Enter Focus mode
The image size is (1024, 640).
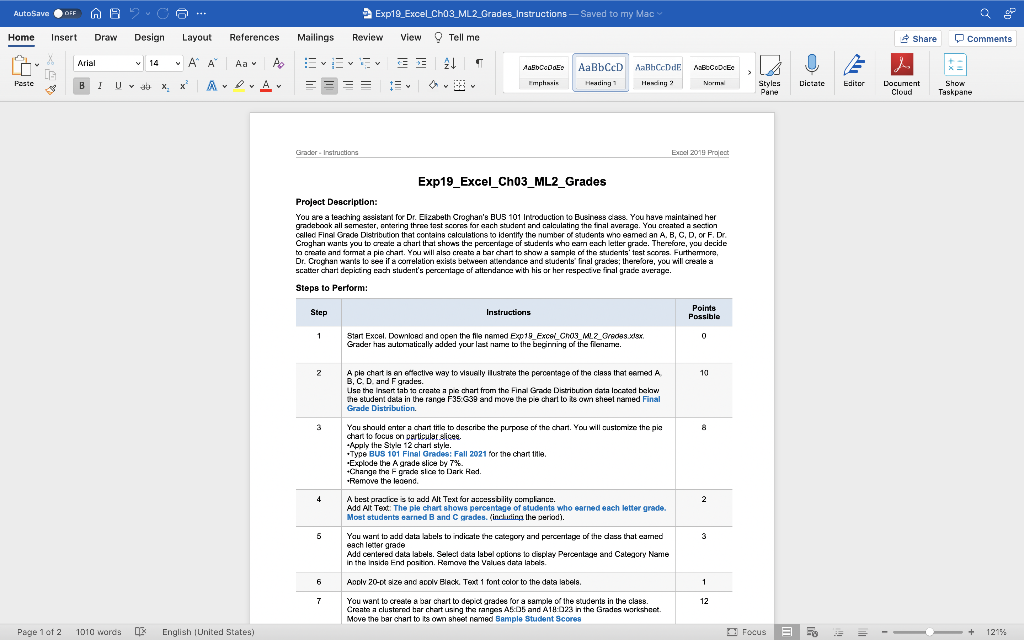(x=746, y=632)
